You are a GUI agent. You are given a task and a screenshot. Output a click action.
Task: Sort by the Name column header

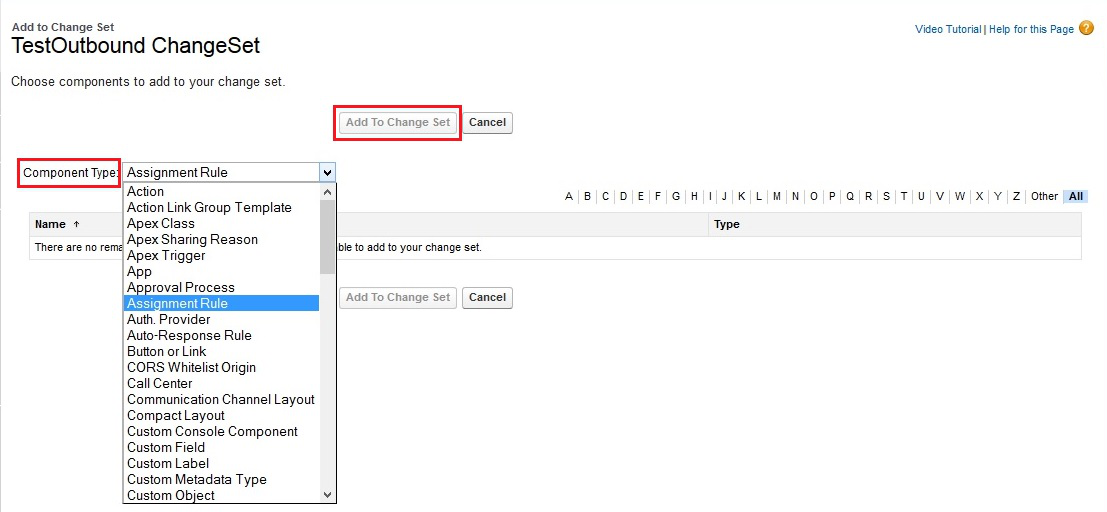pos(50,224)
